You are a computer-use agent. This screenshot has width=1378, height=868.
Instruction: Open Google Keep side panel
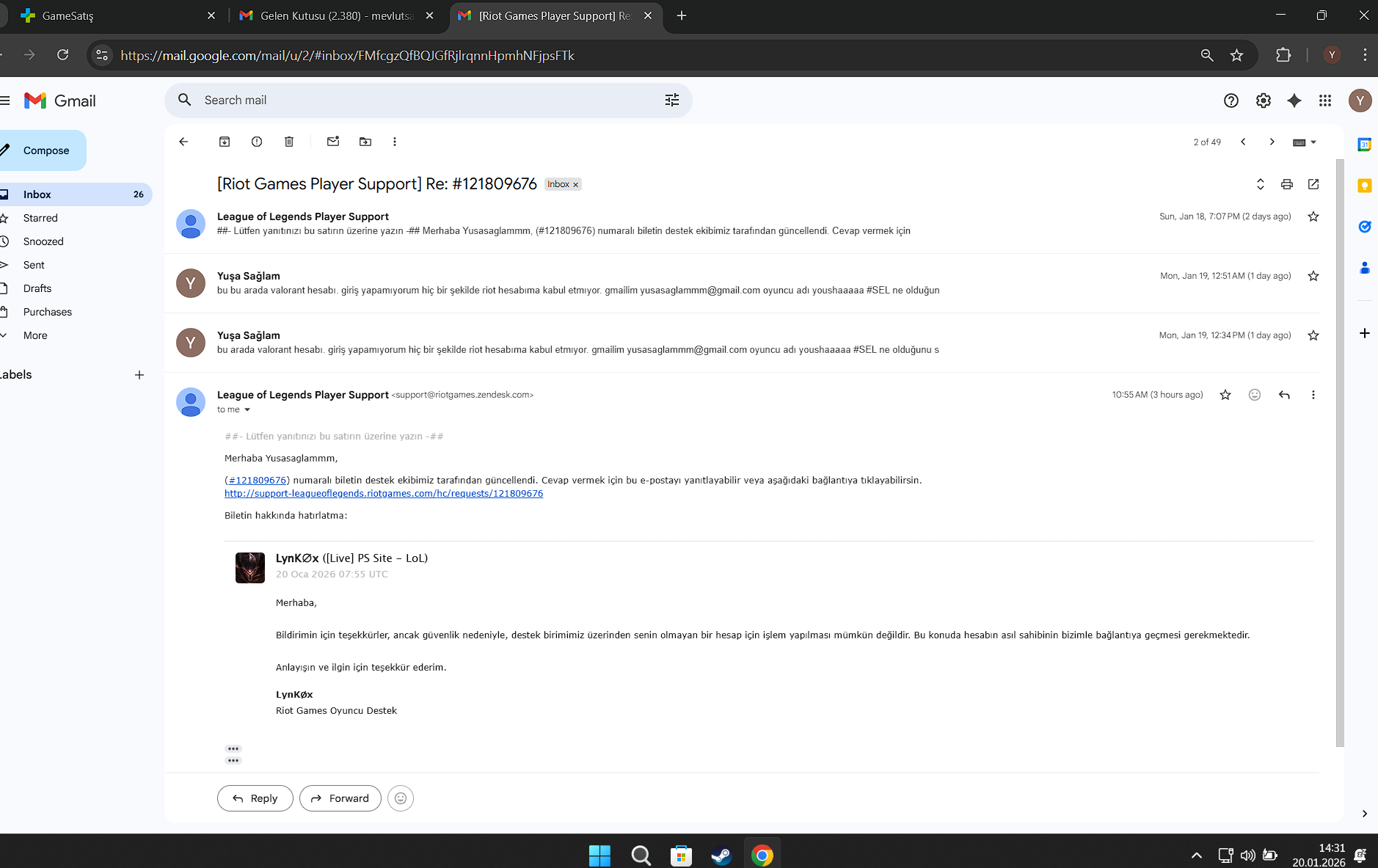point(1365,186)
